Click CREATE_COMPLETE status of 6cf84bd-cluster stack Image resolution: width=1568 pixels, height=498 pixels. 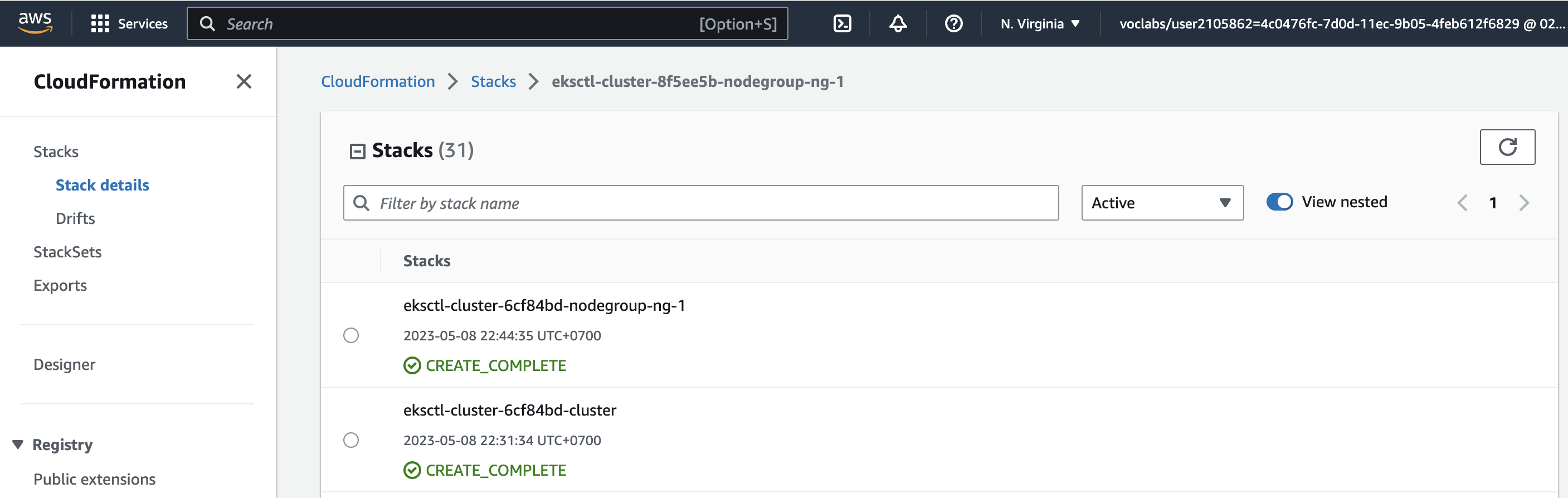click(x=485, y=470)
